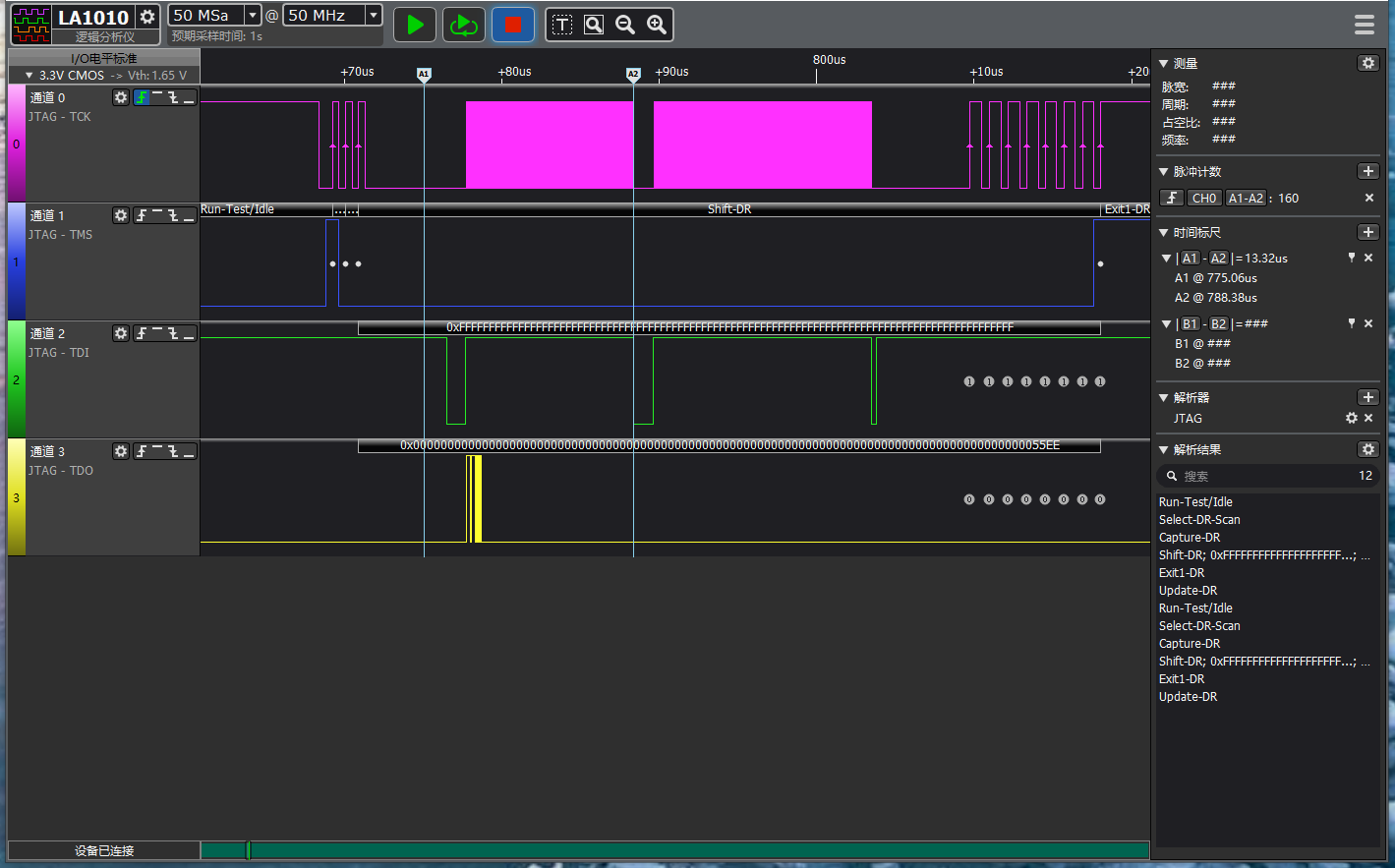The width and height of the screenshot is (1395, 868).
Task: Remove the CH0 pulse counter entry
Action: tap(1368, 198)
